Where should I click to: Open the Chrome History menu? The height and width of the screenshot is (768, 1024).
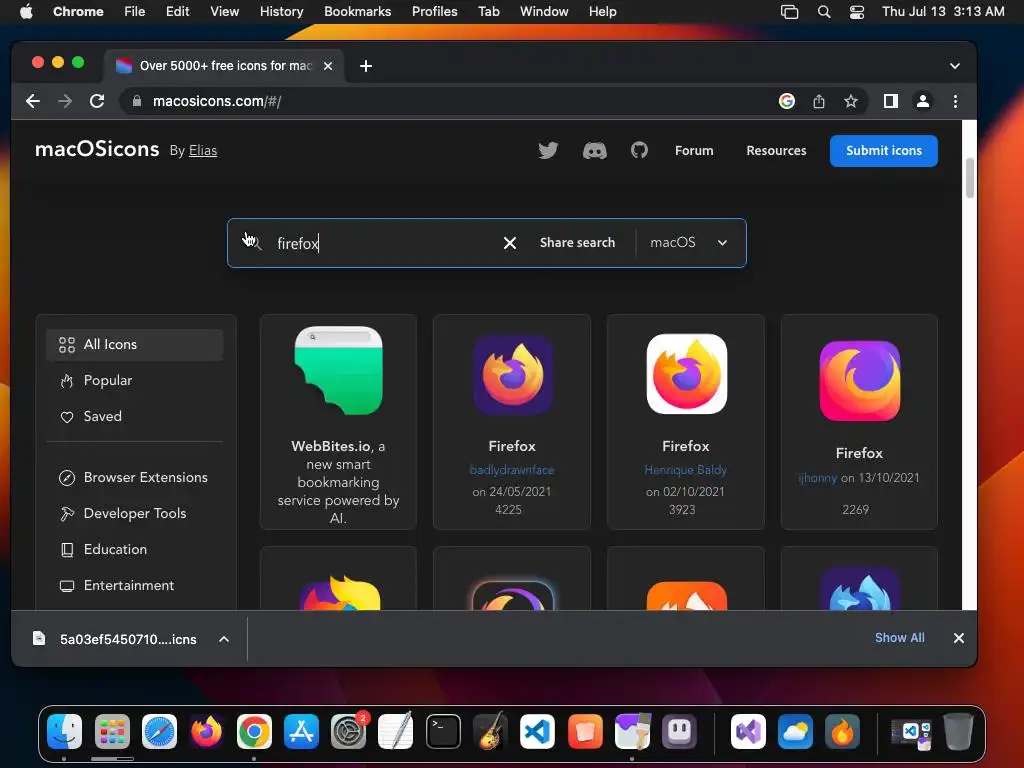pyautogui.click(x=281, y=11)
